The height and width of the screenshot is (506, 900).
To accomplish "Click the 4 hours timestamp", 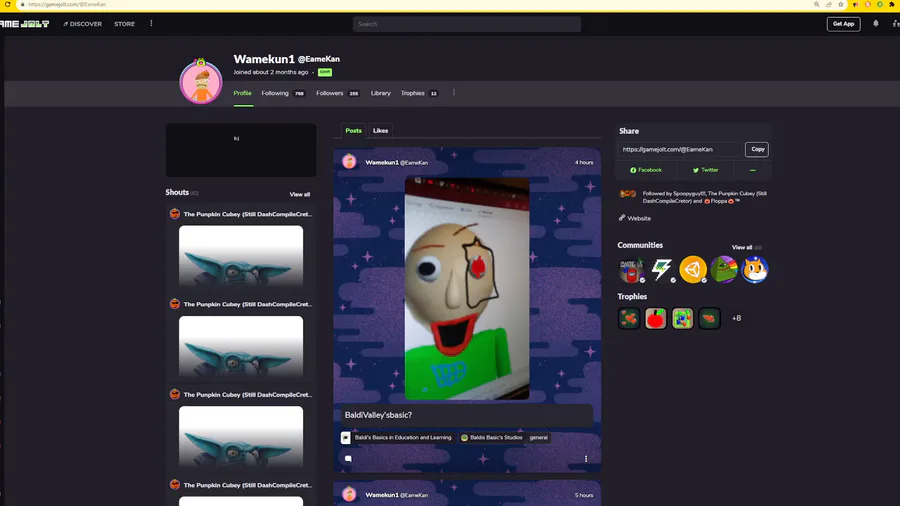I will [x=584, y=162].
